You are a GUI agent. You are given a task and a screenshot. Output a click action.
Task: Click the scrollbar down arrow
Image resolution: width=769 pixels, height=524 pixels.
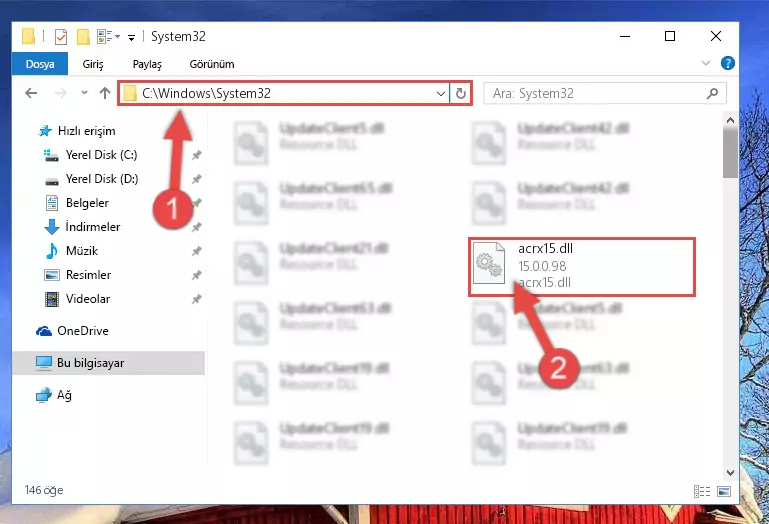coord(730,473)
